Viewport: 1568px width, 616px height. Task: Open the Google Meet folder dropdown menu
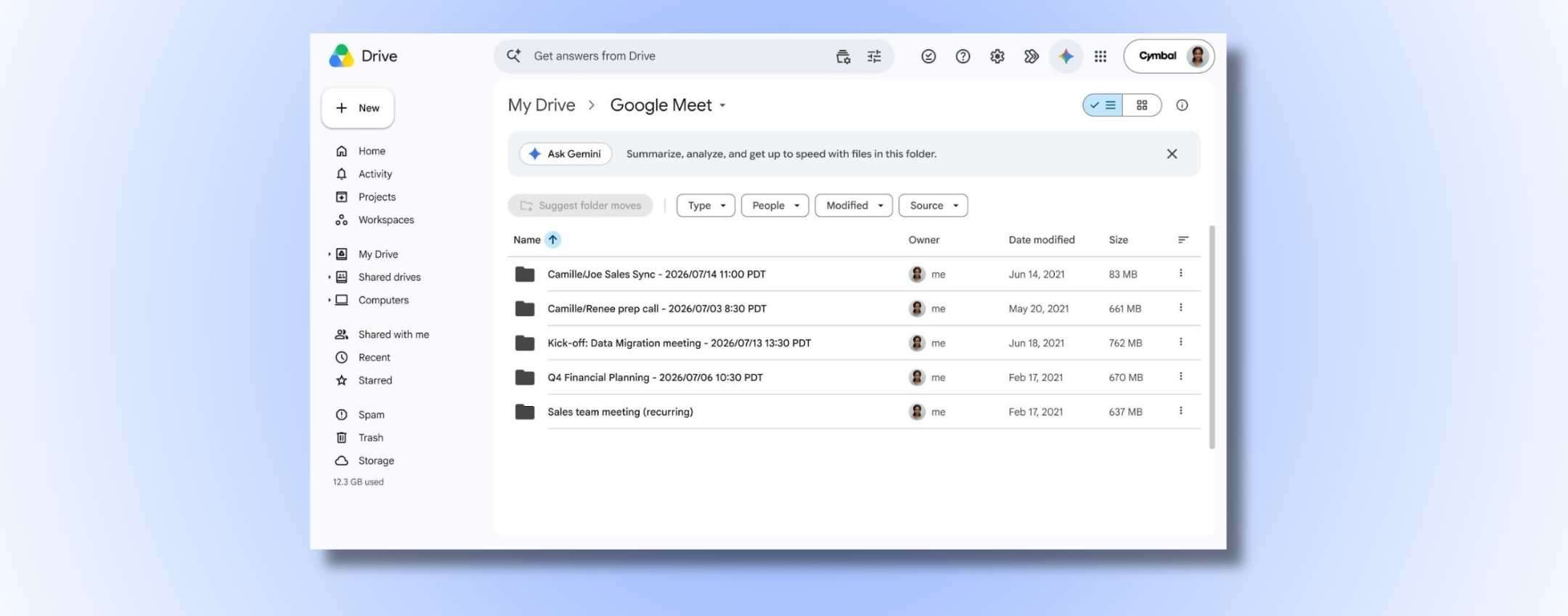[722, 106]
